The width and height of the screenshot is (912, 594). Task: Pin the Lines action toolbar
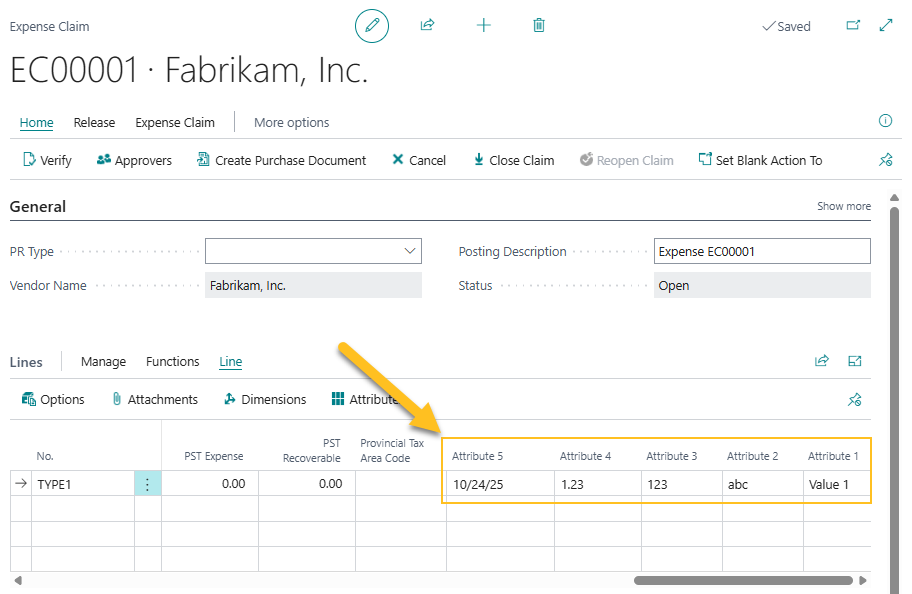tap(855, 398)
